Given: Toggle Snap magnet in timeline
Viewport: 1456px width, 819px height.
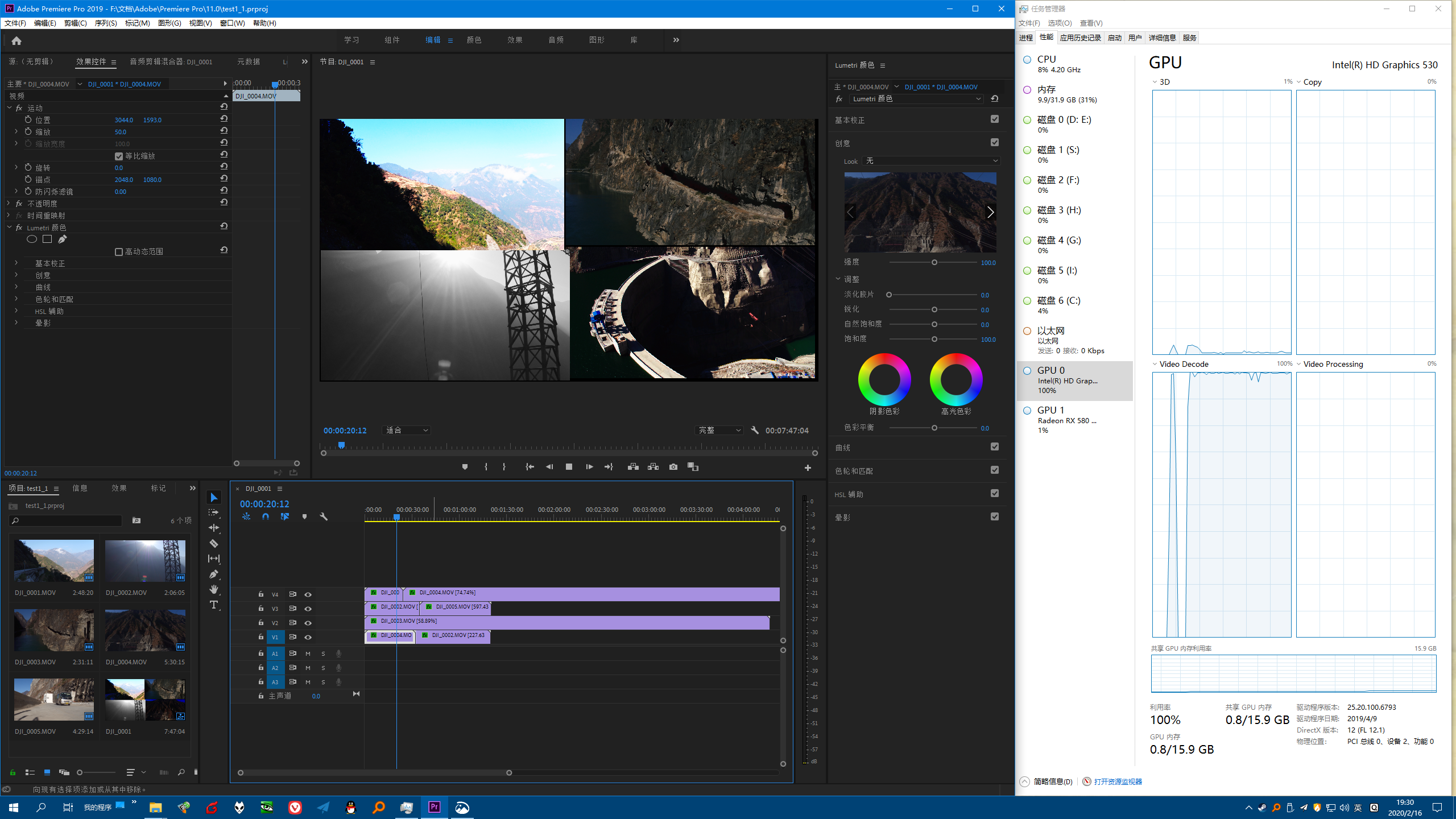Looking at the screenshot, I should point(266,516).
